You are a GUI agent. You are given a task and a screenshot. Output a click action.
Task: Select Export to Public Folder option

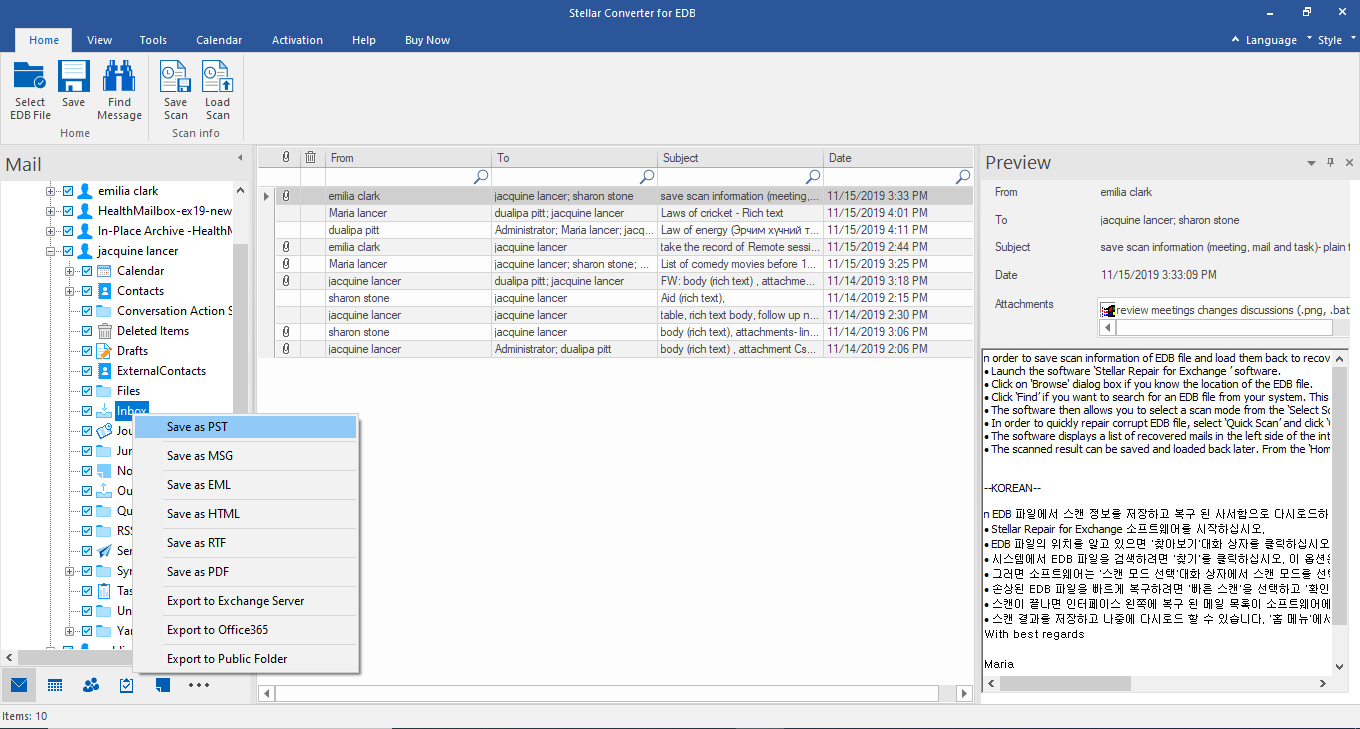[x=246, y=659]
